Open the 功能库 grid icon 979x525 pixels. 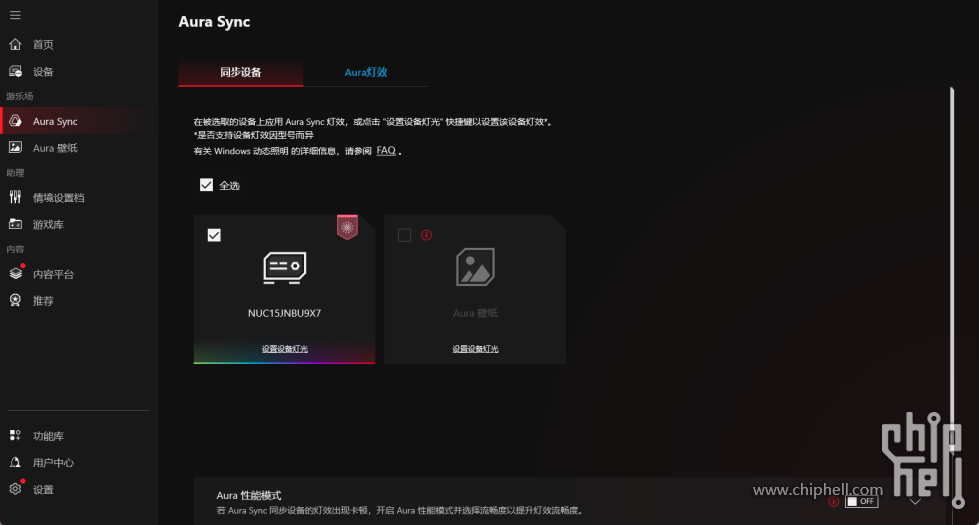coord(15,436)
